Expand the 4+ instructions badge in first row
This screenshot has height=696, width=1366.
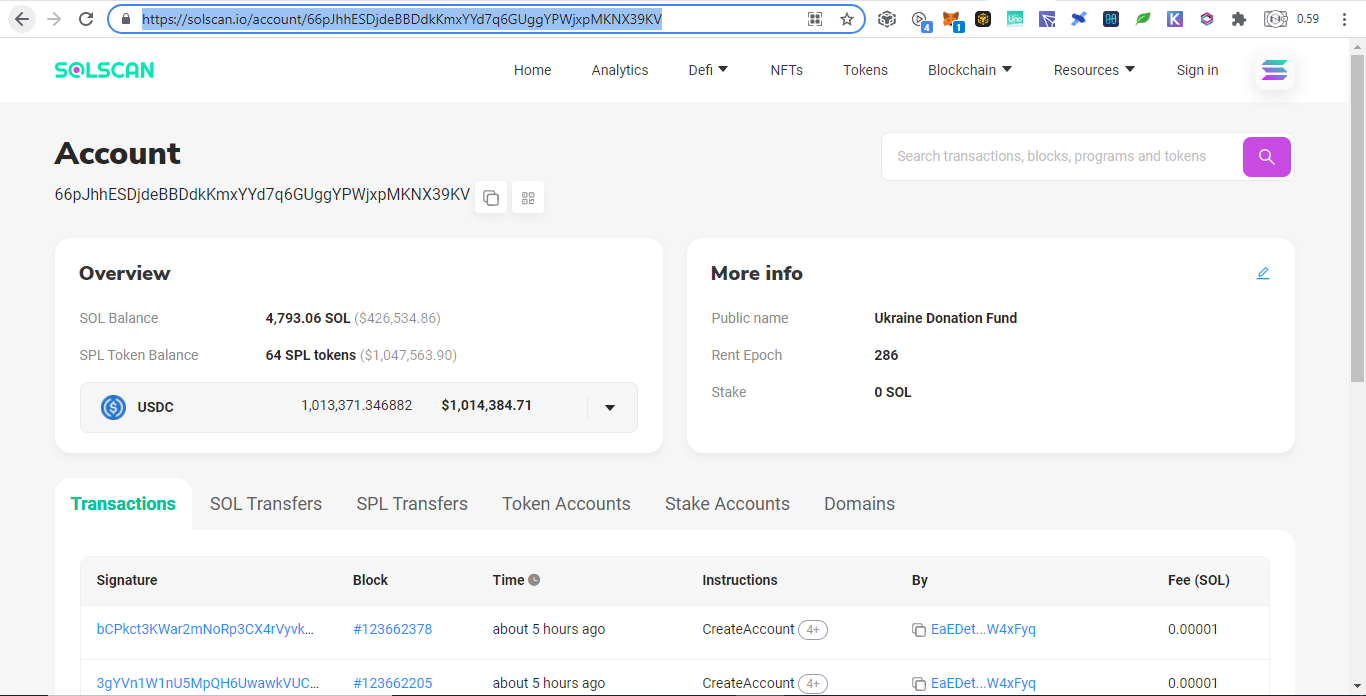[813, 630]
